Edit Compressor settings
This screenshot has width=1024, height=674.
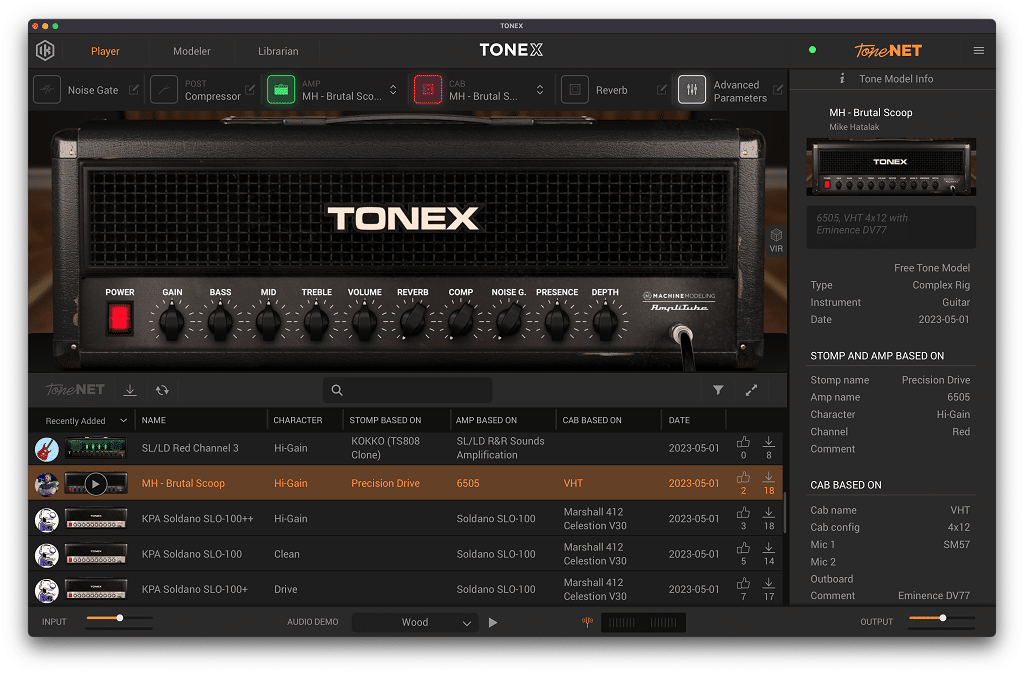[x=250, y=89]
